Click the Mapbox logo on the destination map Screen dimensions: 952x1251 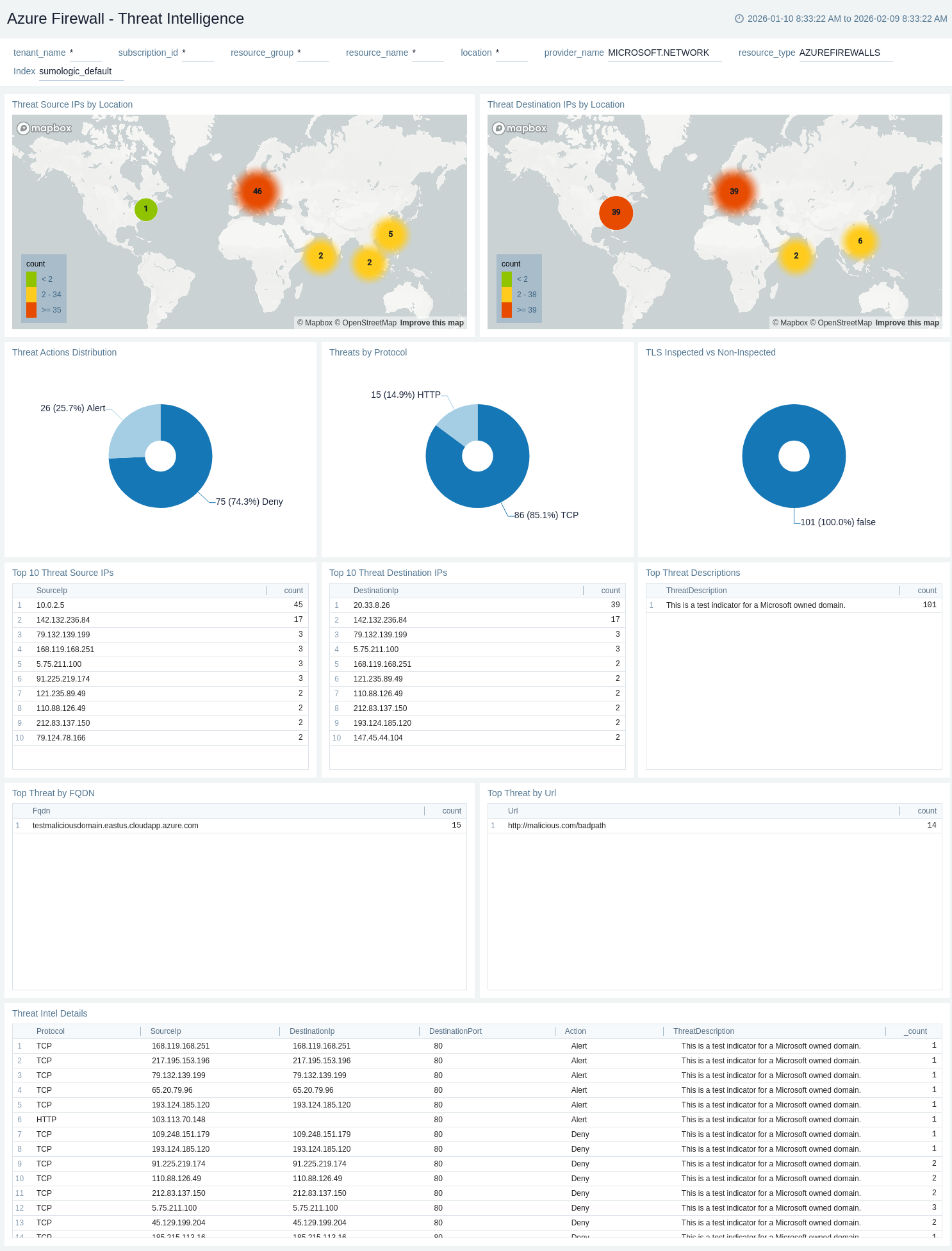[520, 128]
